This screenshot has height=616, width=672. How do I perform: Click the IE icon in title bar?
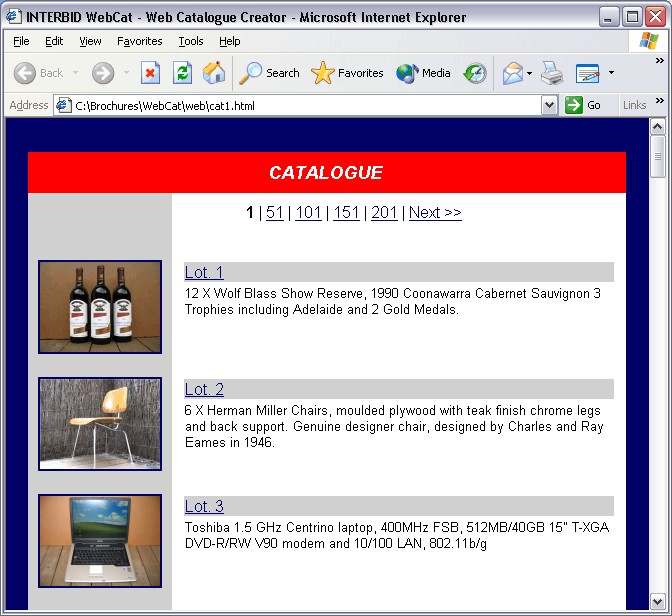coord(13,17)
